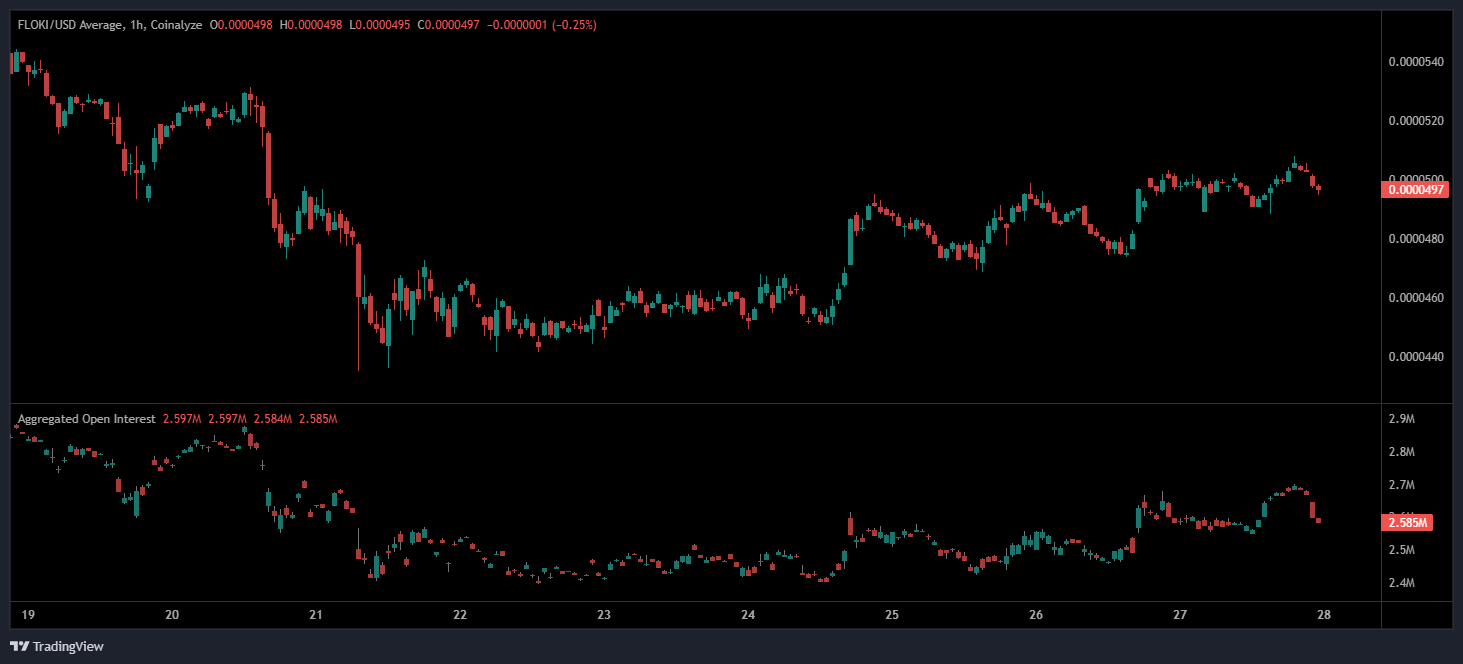The width and height of the screenshot is (1463, 664).
Task: Click the 2.9M open interest axis label
Action: (x=1402, y=419)
